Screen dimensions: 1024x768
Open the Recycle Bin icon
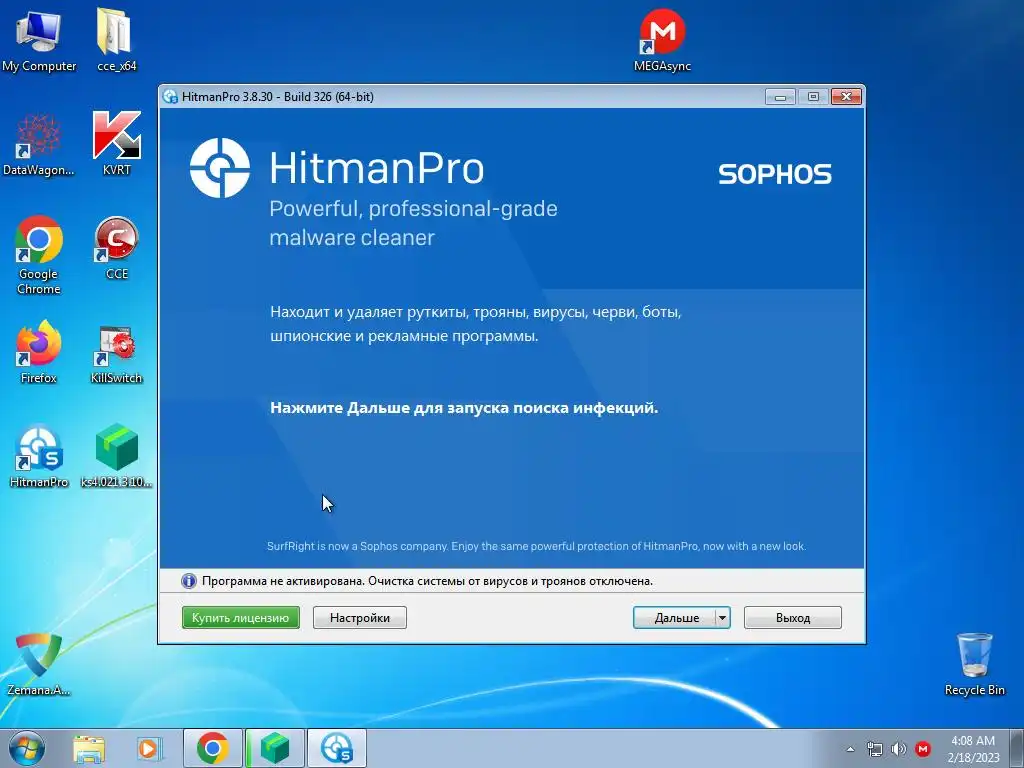click(974, 664)
